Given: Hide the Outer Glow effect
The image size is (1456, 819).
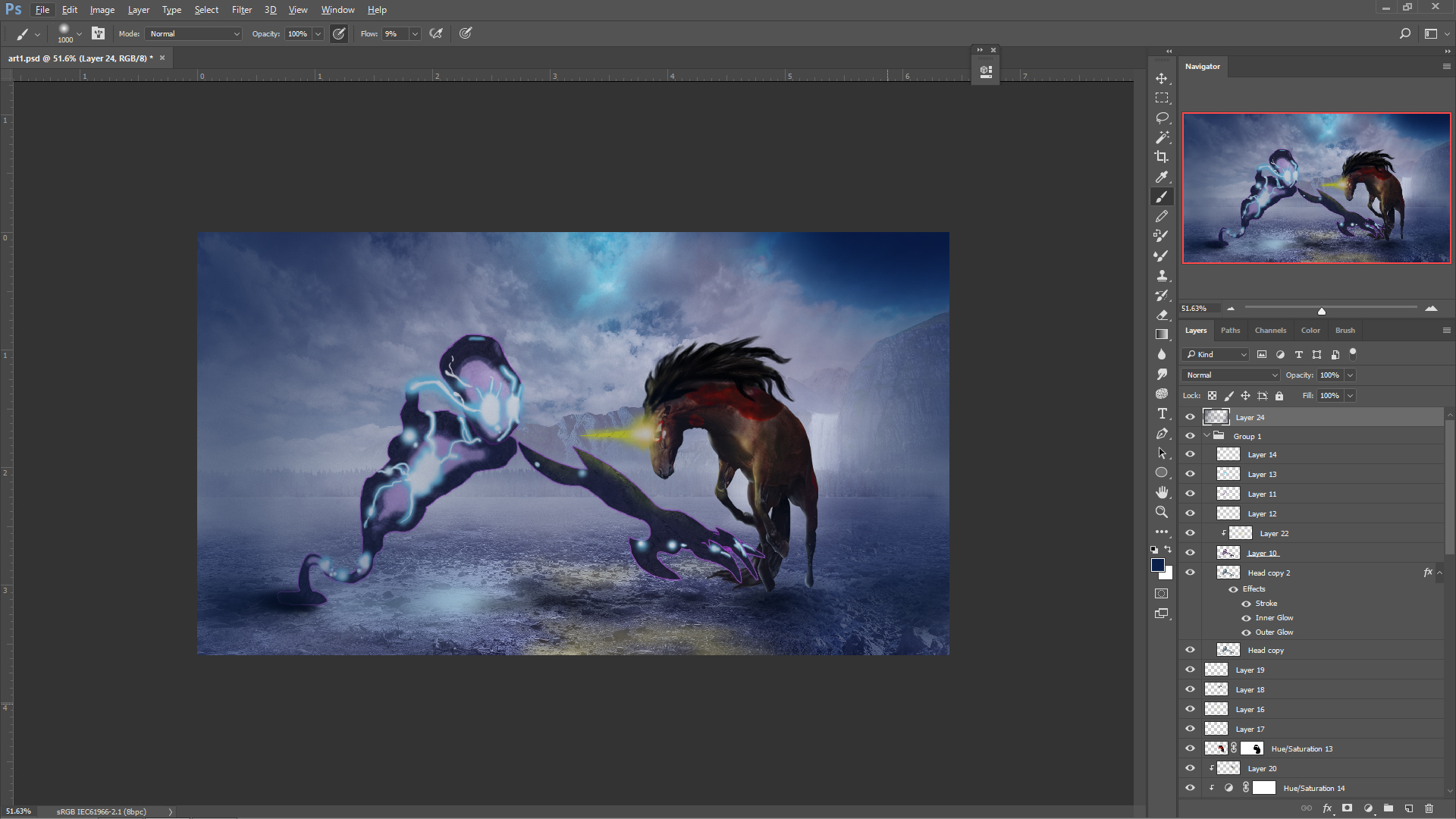Looking at the screenshot, I should [1246, 632].
